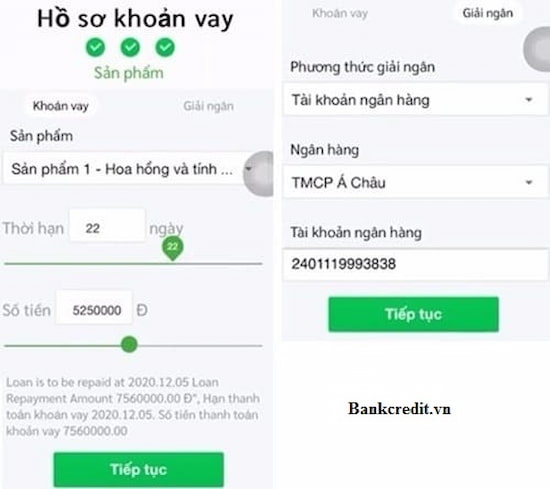Click Tiếp tục button under loan repayment text
Viewport: 550px width, 489px height.
tap(139, 469)
